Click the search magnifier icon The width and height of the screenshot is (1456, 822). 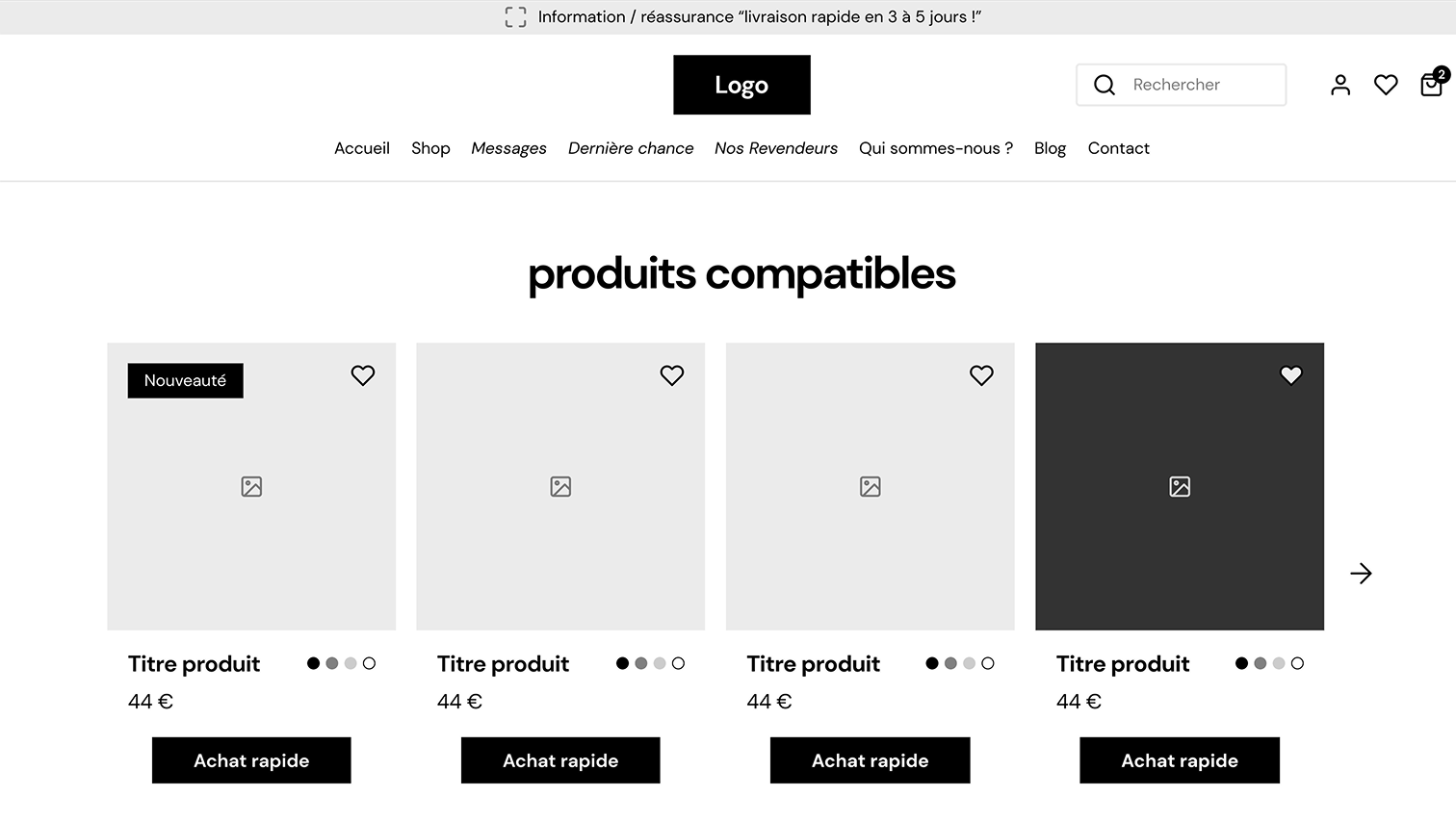1105,86
